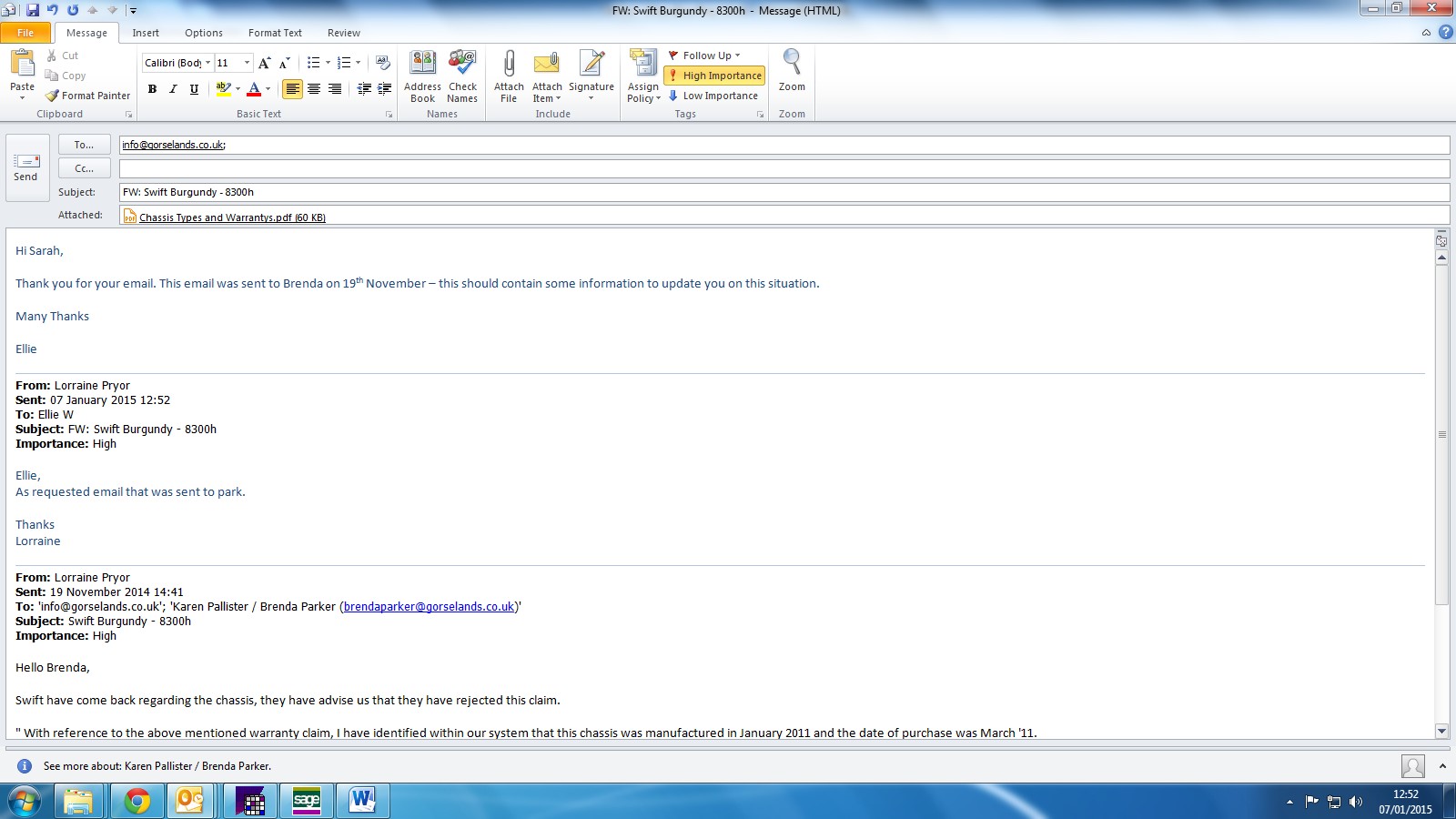Viewport: 1456px width, 819px height.
Task: Expand the People Pane with the arrow
Action: [x=1442, y=766]
